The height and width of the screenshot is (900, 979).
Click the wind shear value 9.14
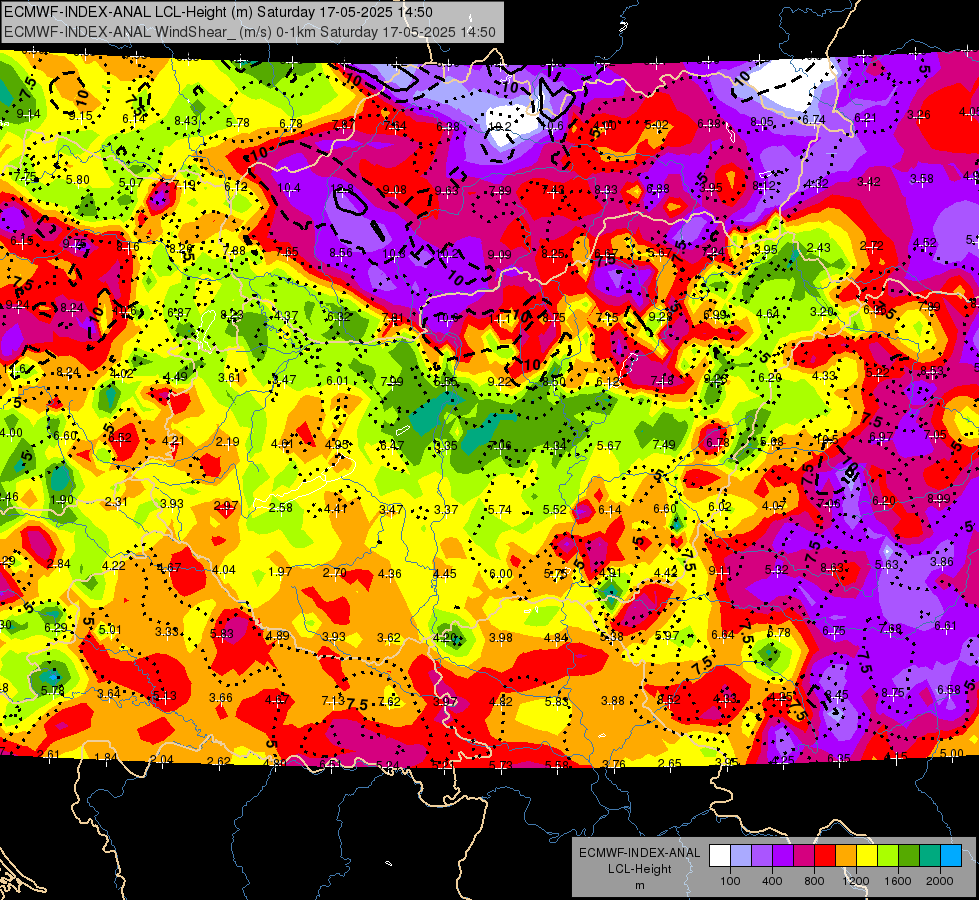point(29,114)
